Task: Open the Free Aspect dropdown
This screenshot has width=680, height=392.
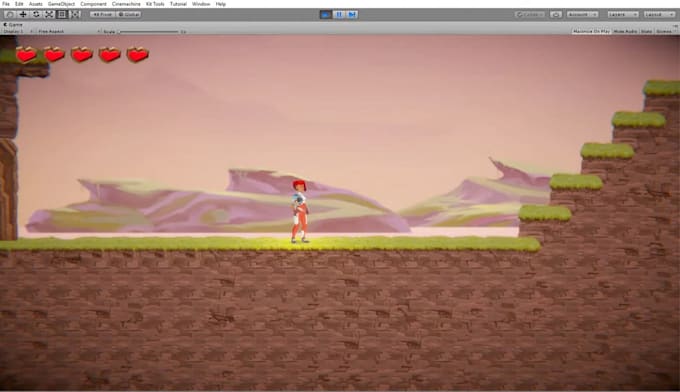Action: (x=68, y=32)
